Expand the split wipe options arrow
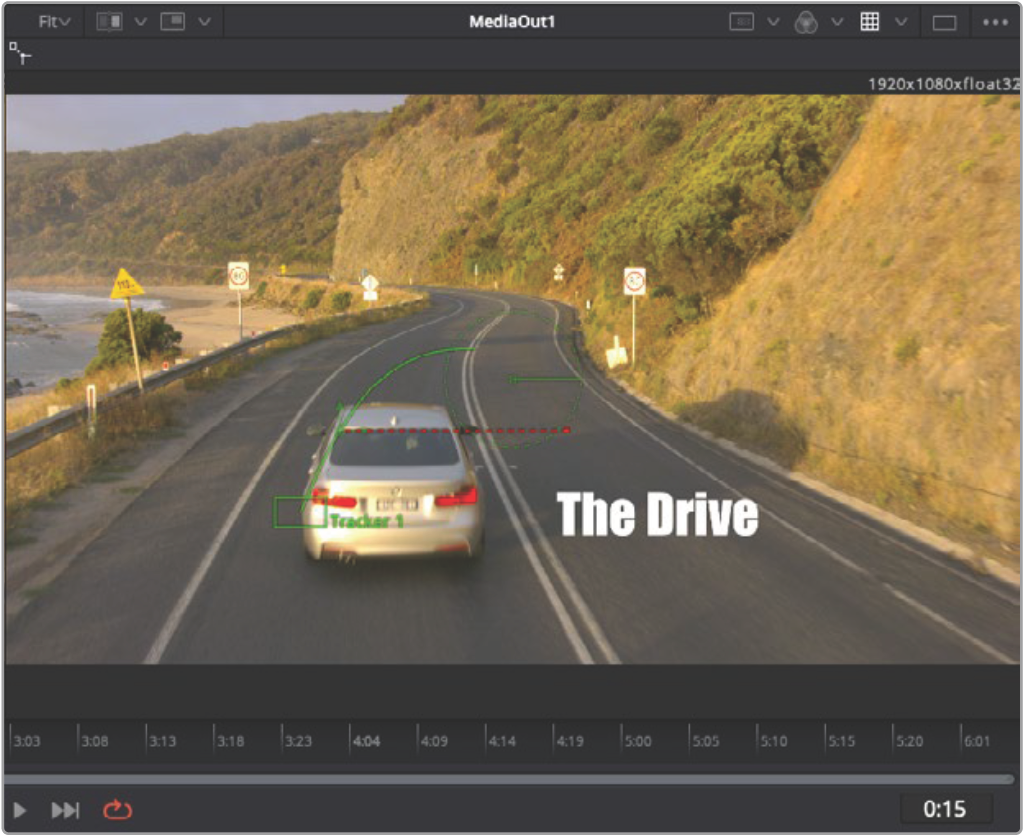 pyautogui.click(x=140, y=22)
